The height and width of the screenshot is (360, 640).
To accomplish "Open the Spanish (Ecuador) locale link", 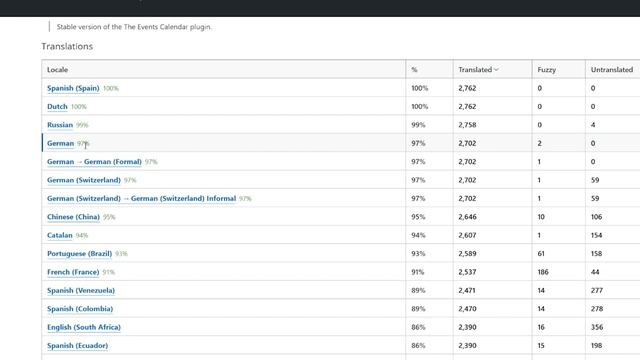I will (x=78, y=345).
